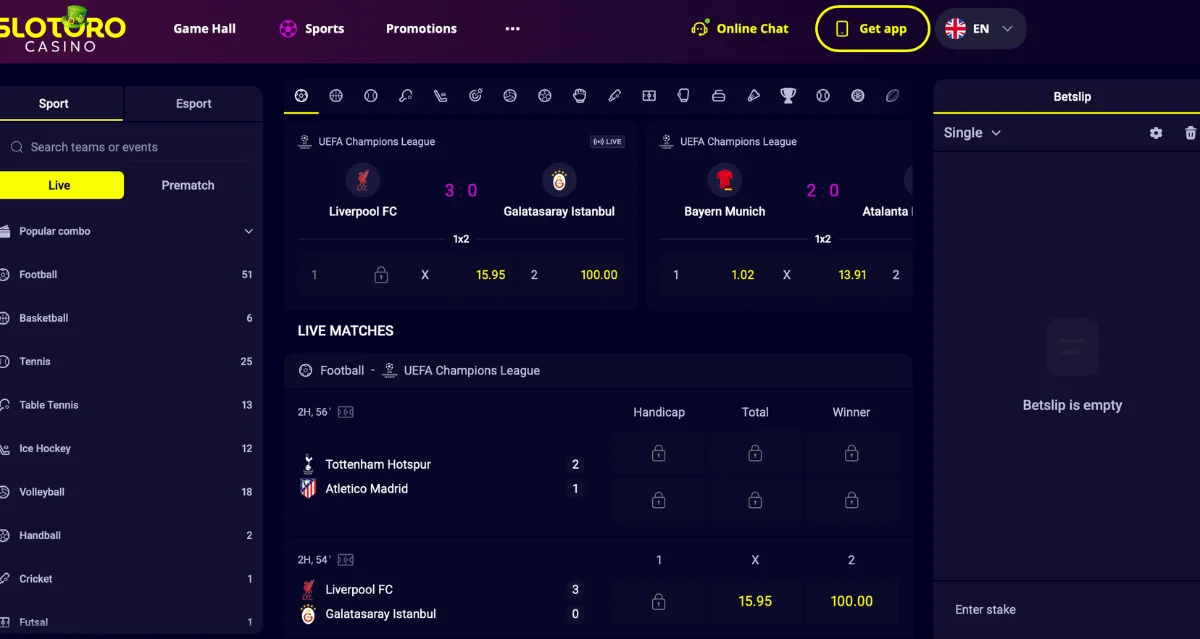The width and height of the screenshot is (1200, 639).
Task: Click the locked Winner cell for Atletico Madrid
Action: 852,499
